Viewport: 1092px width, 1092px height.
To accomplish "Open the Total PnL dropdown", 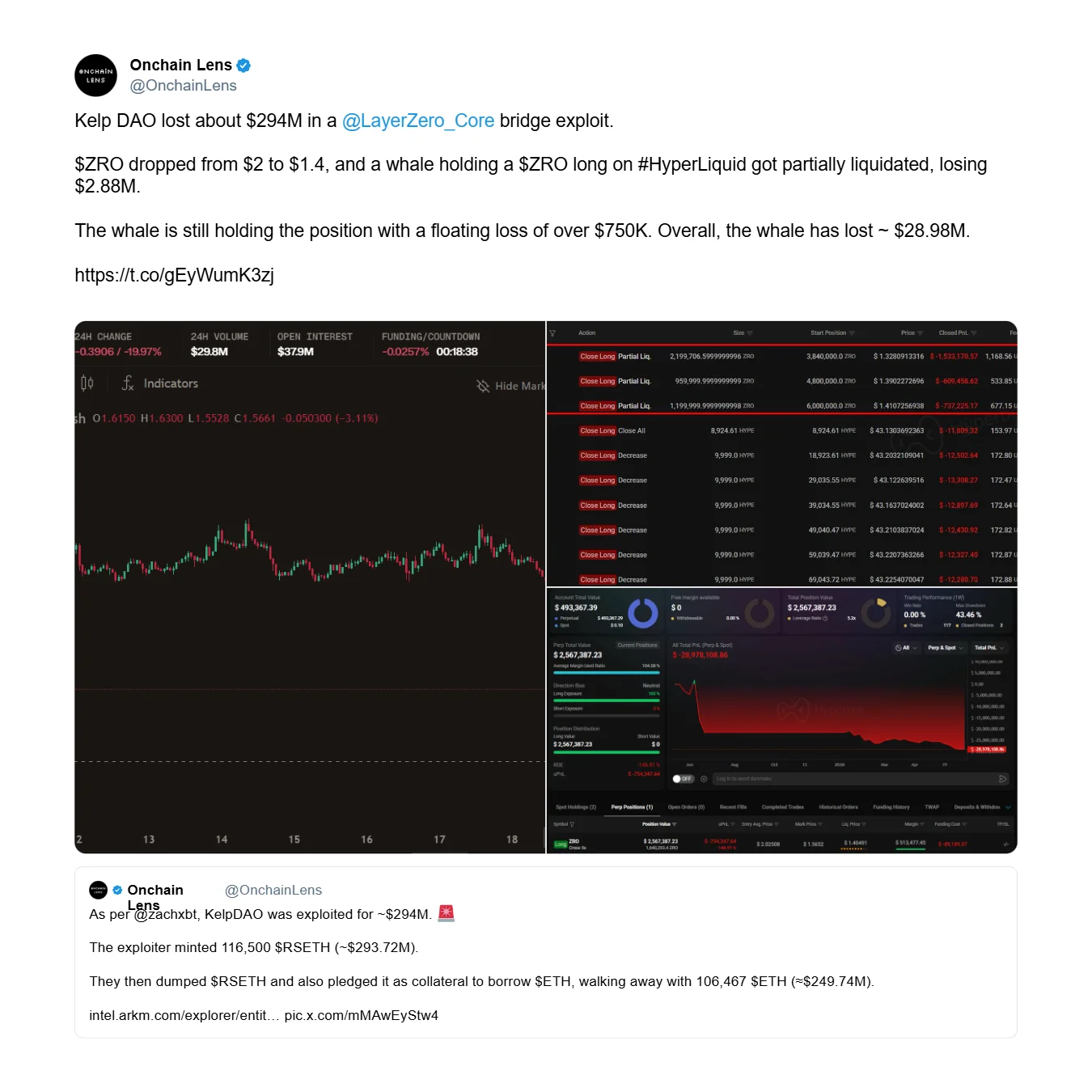I will (x=989, y=648).
